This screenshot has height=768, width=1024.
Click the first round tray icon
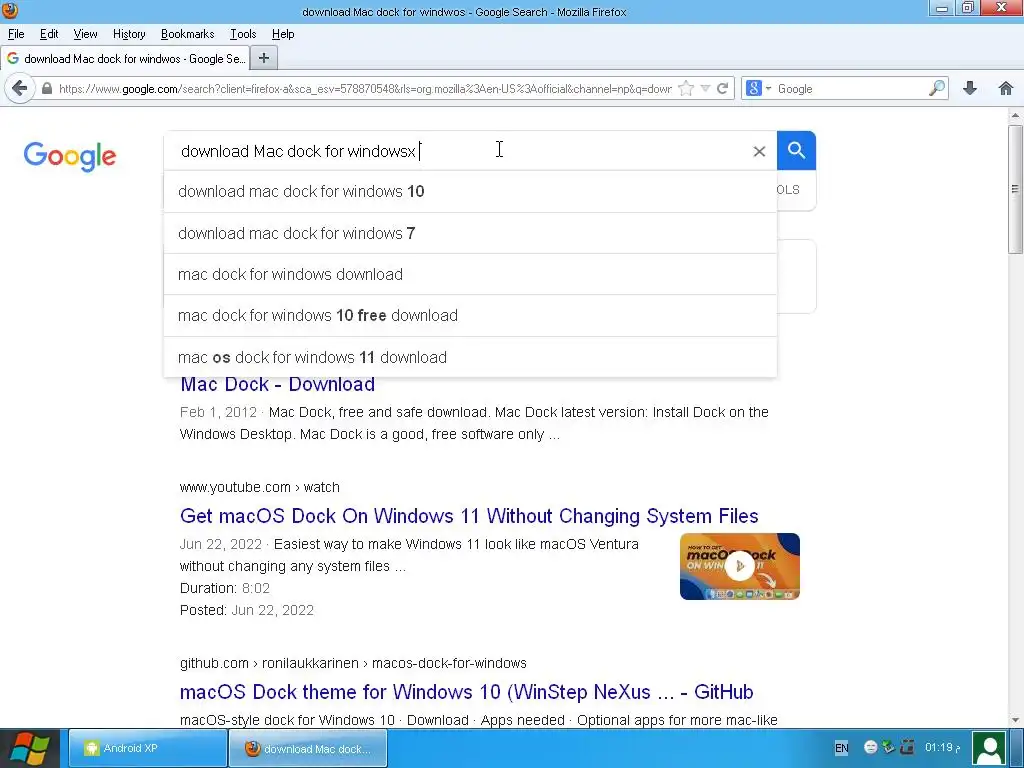(x=871, y=747)
